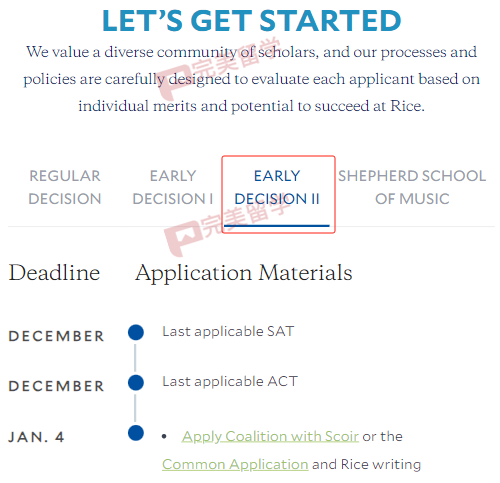Image resolution: width=500 pixels, height=483 pixels.
Task: Click the blue timeline dot for Jan. 4
Action: [136, 433]
